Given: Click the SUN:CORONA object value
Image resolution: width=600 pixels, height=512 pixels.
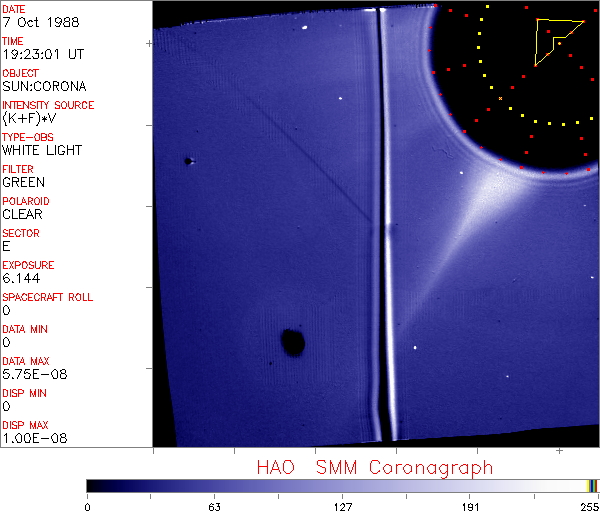Looking at the screenshot, I should pyautogui.click(x=44, y=87).
